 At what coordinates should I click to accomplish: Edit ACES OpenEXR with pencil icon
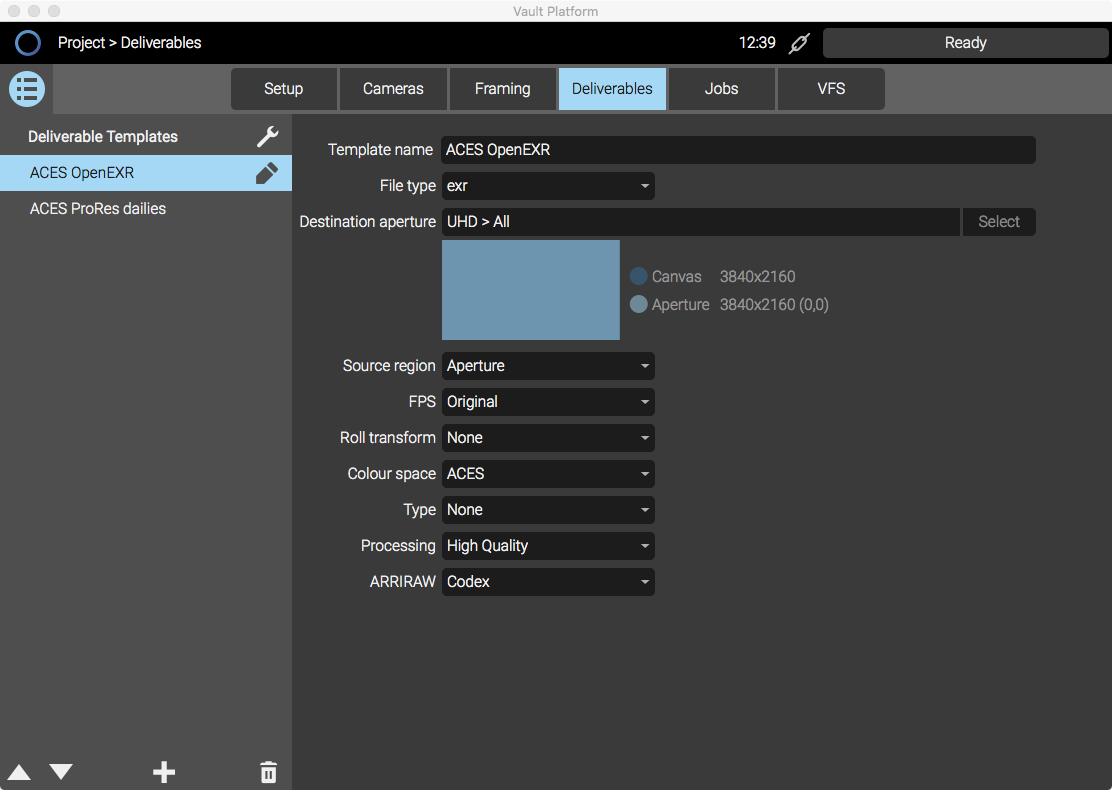point(267,173)
